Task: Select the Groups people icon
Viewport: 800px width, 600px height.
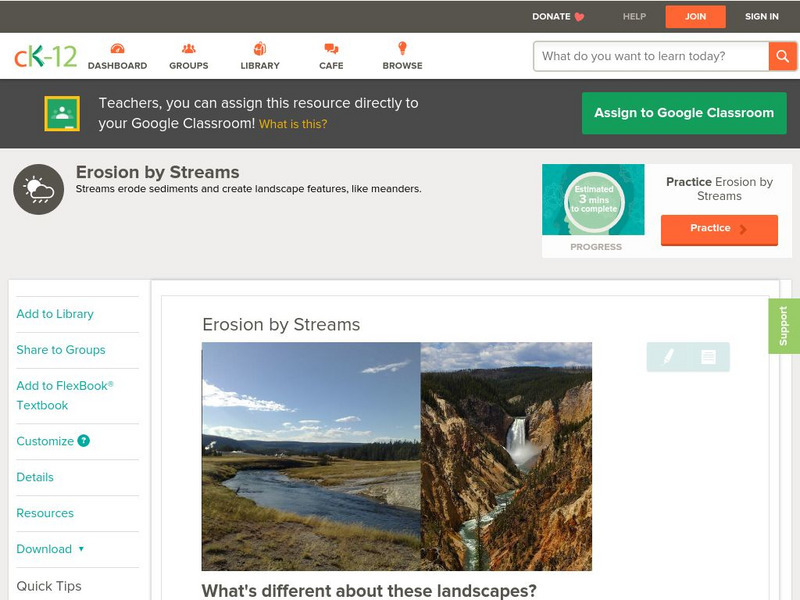Action: pyautogui.click(x=188, y=47)
